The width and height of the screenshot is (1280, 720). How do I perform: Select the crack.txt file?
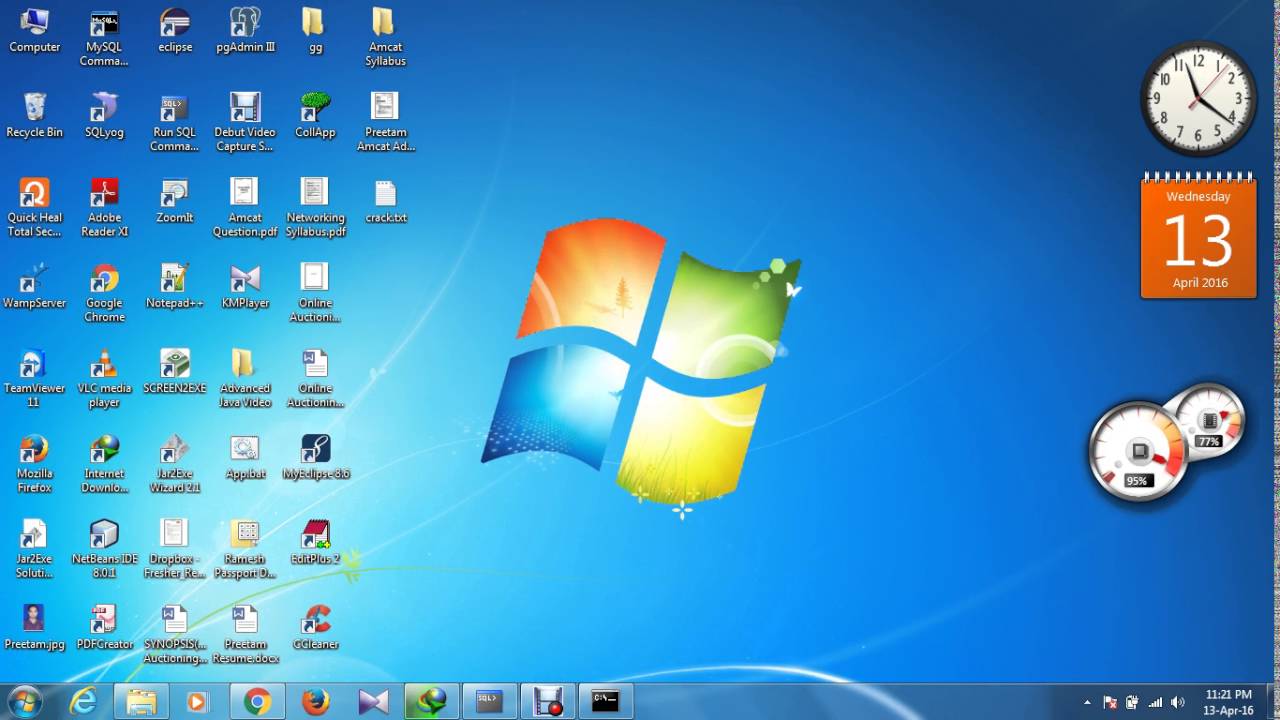(385, 201)
